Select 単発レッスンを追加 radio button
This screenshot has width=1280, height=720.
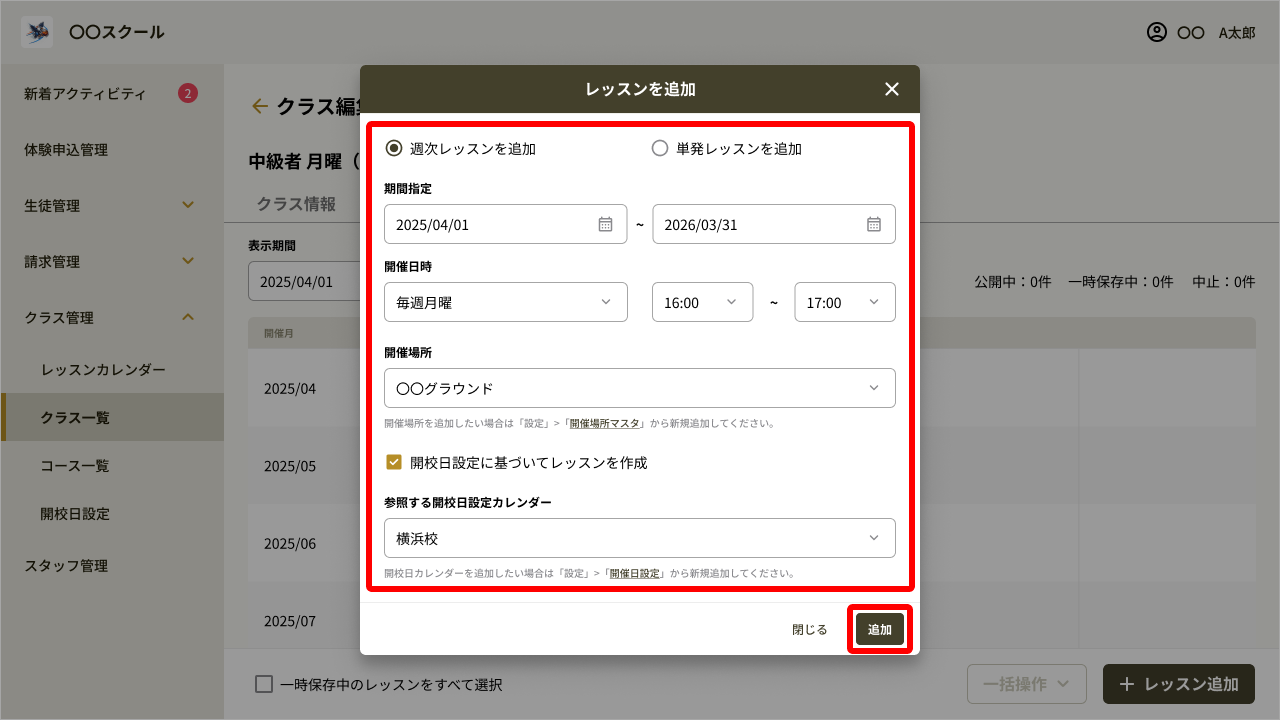660,148
